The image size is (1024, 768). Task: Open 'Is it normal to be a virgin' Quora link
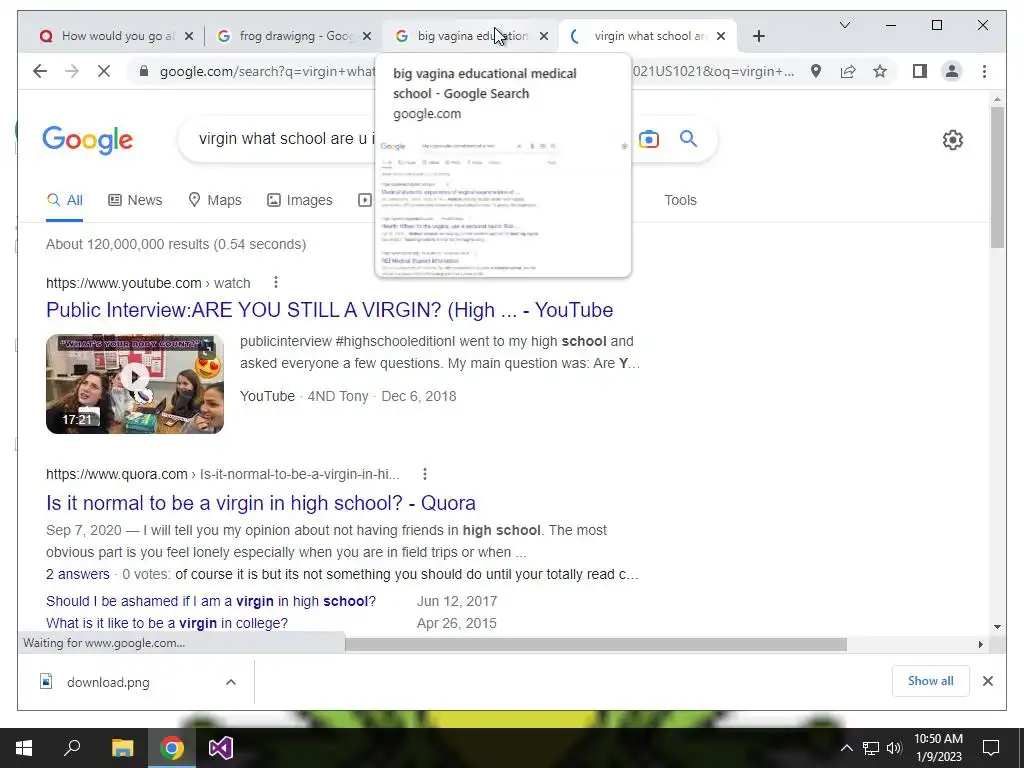click(261, 503)
